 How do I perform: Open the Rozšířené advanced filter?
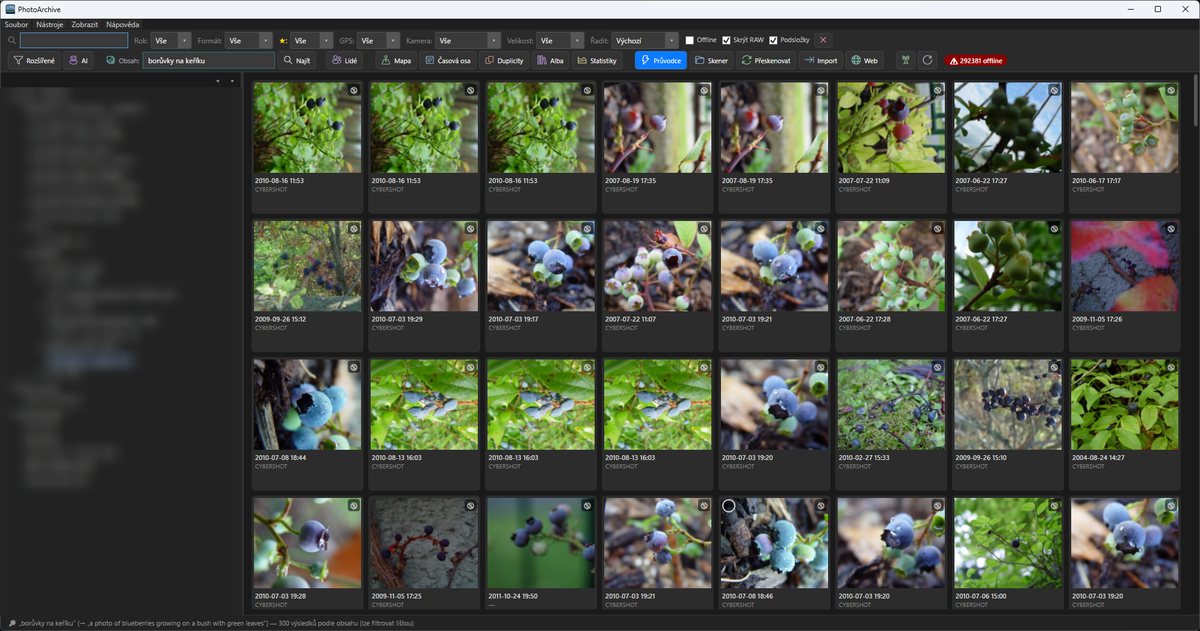33,60
